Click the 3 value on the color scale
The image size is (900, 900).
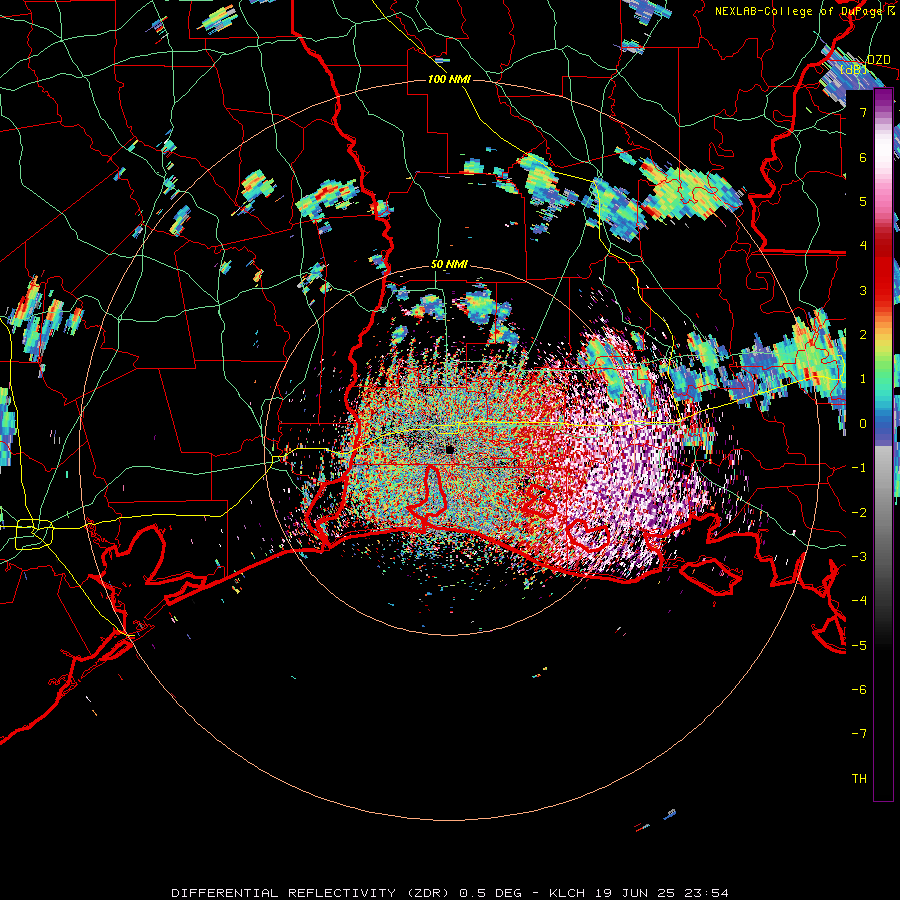pyautogui.click(x=863, y=290)
